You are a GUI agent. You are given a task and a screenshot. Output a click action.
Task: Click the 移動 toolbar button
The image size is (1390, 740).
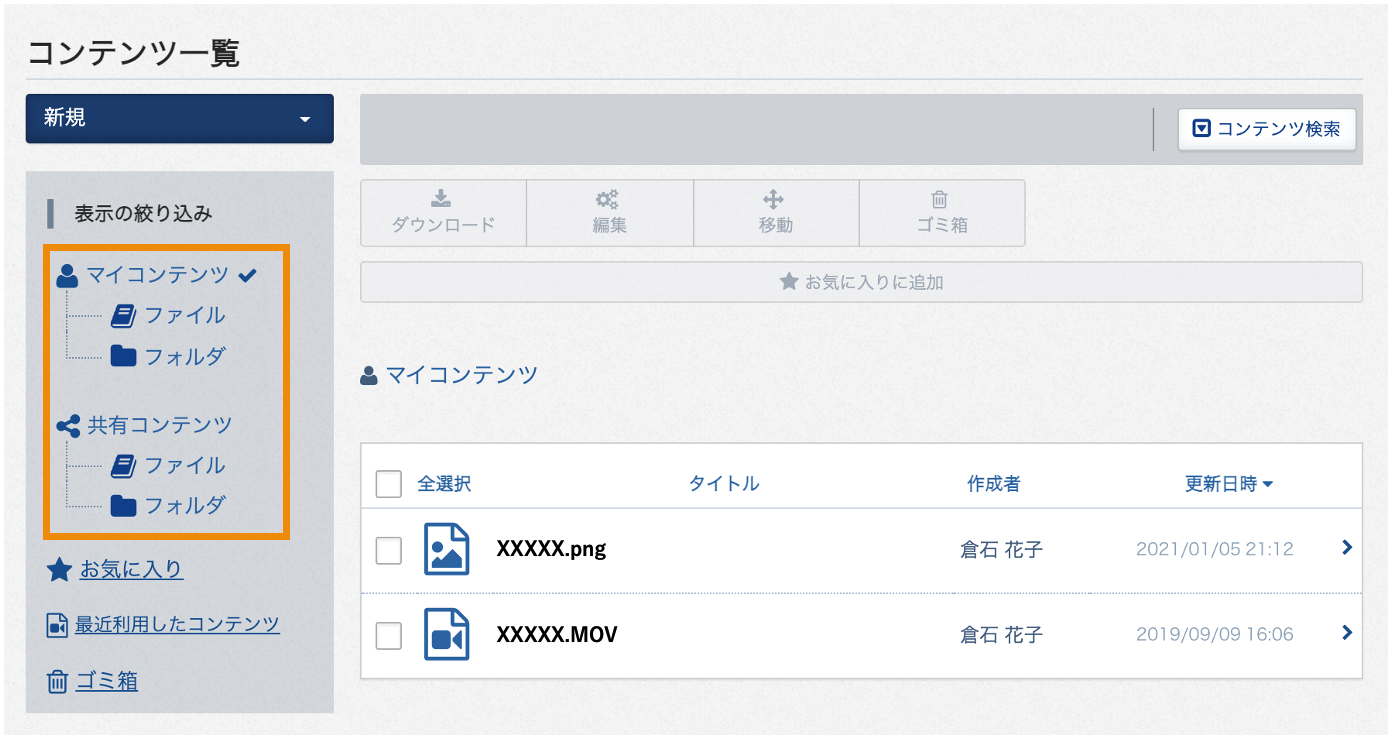(775, 213)
